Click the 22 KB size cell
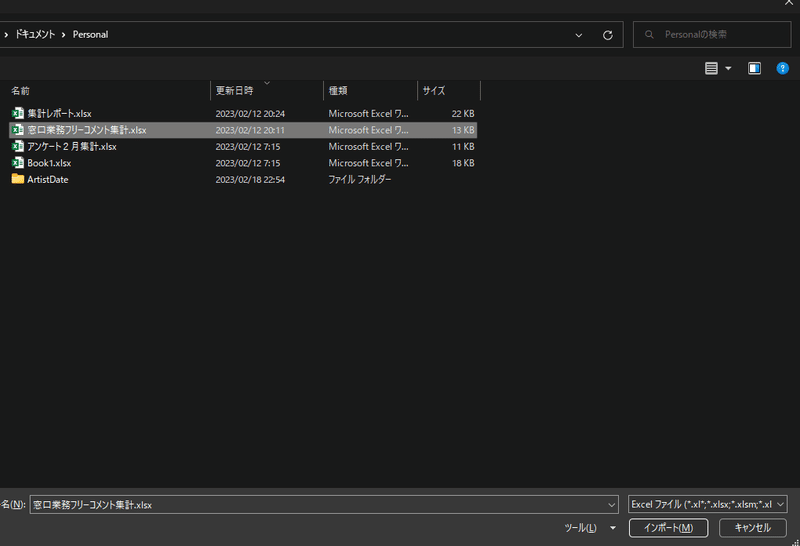800x546 pixels. coord(463,113)
